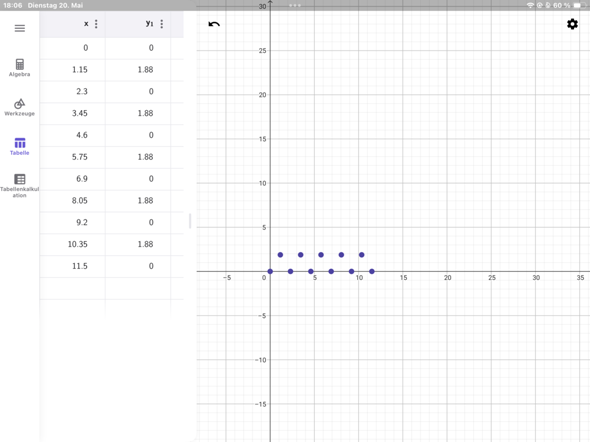Viewport: 590px width, 442px height.
Task: Select y1 cell in row 10.35
Action: point(138,244)
